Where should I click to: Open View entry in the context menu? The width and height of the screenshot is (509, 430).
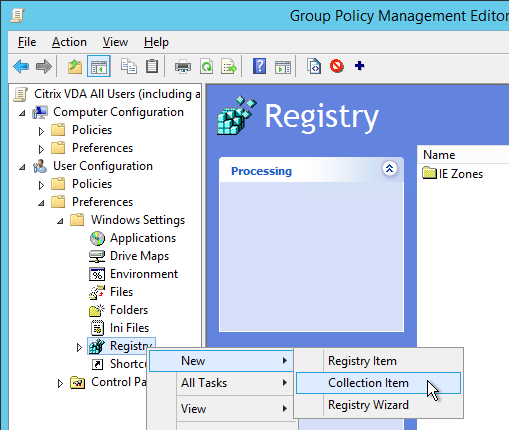click(221, 409)
